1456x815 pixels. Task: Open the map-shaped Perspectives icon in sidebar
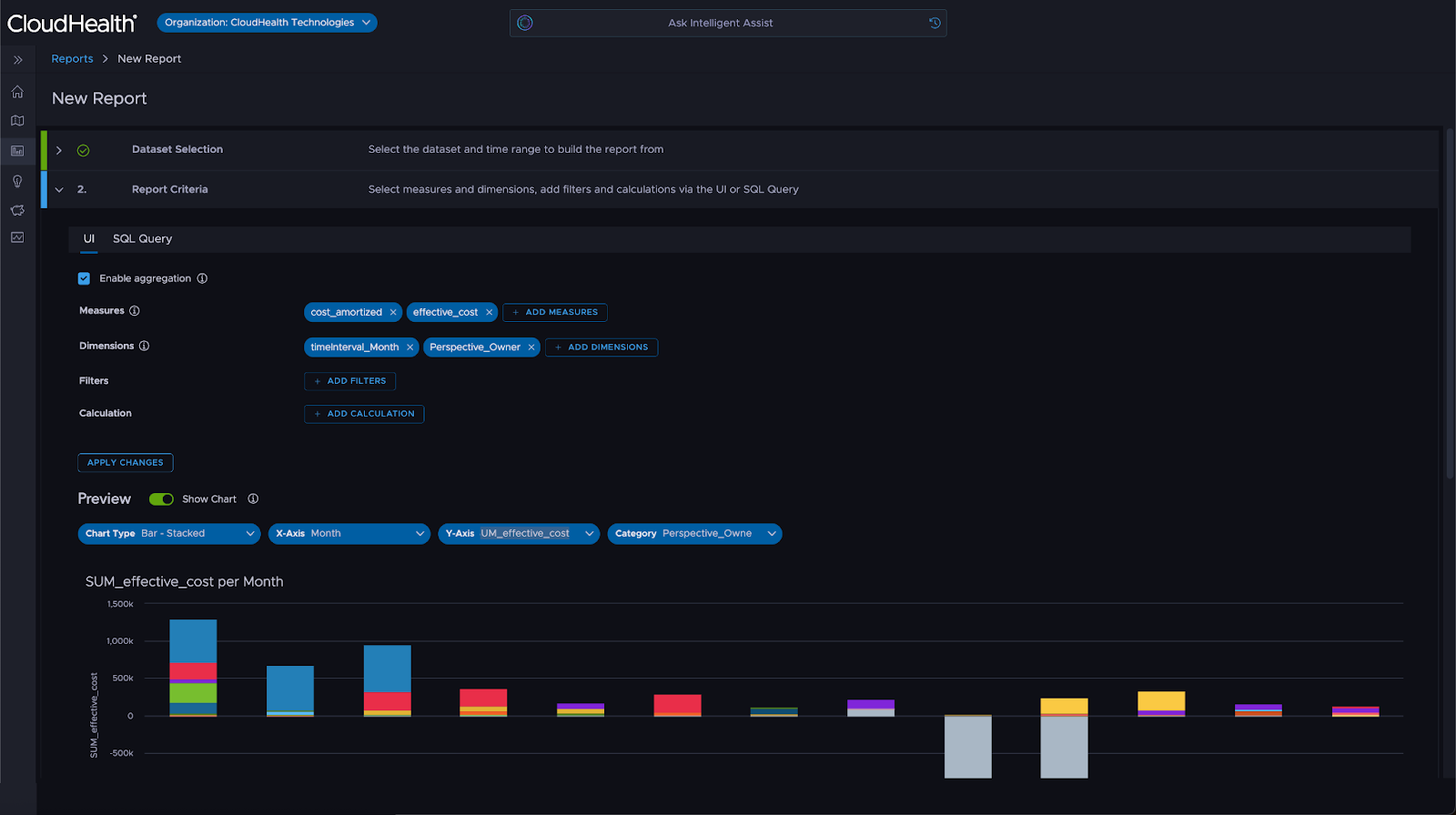[17, 121]
